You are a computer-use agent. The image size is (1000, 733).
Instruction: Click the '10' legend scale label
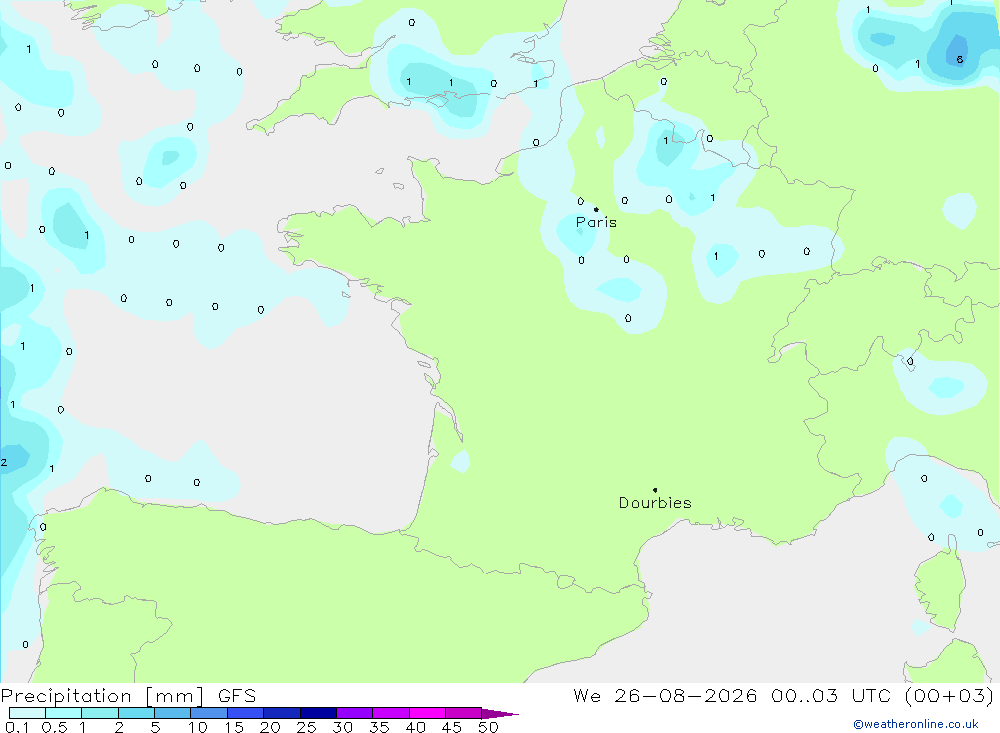pos(197,727)
